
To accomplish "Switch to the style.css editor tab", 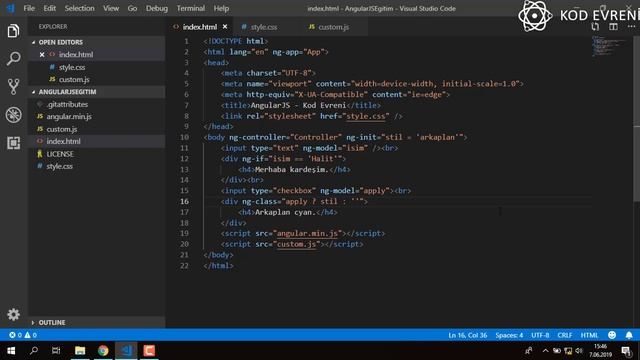I will pyautogui.click(x=264, y=27).
